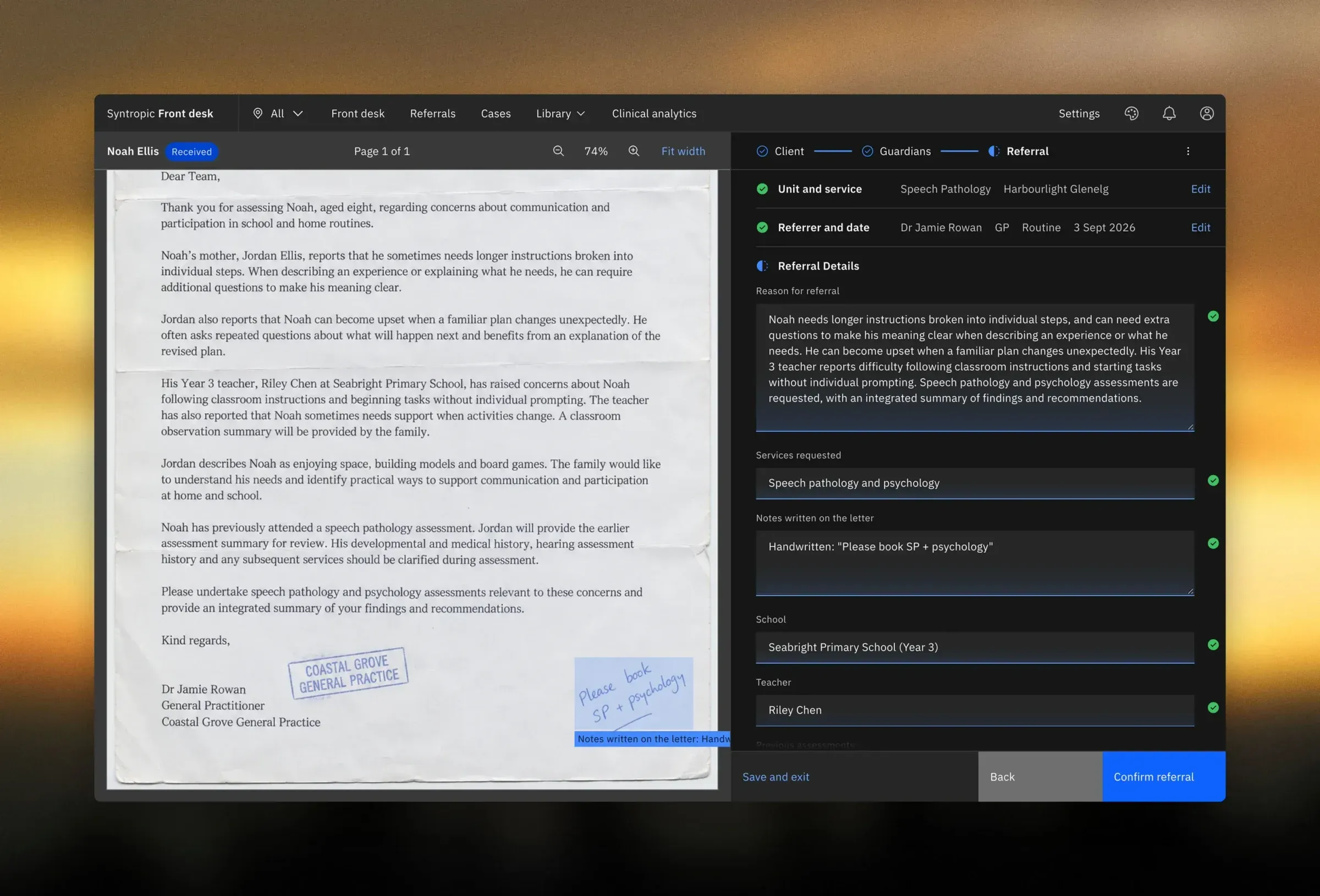Click the Received status badge
The height and width of the screenshot is (896, 1320).
(x=191, y=152)
